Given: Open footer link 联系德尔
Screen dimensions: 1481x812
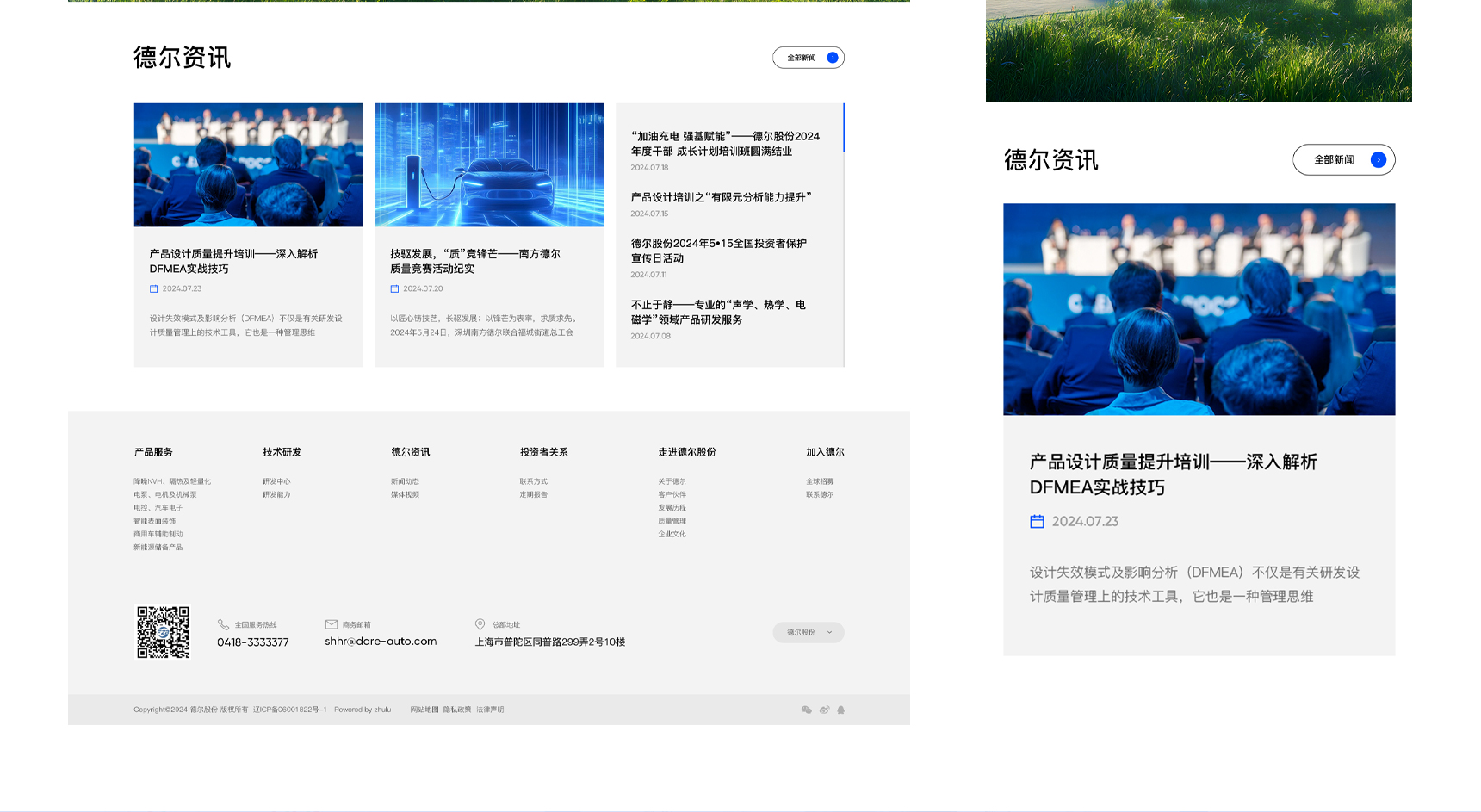Looking at the screenshot, I should click(820, 494).
